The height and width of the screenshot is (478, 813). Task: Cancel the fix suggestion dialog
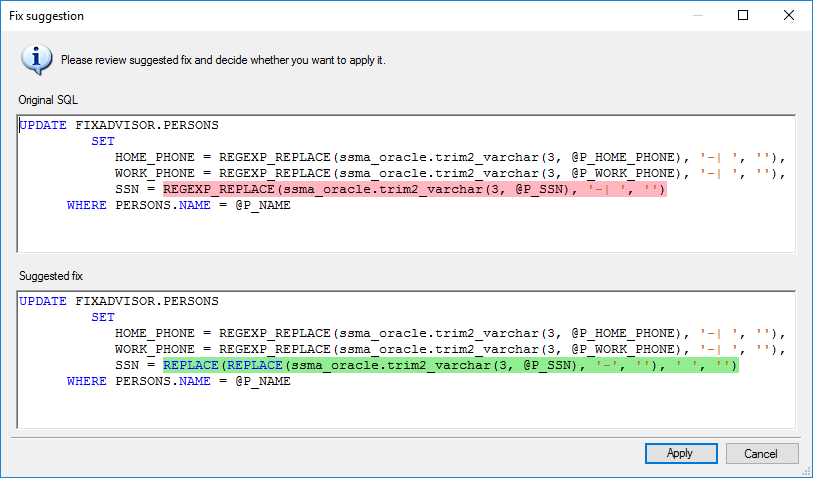tap(762, 454)
